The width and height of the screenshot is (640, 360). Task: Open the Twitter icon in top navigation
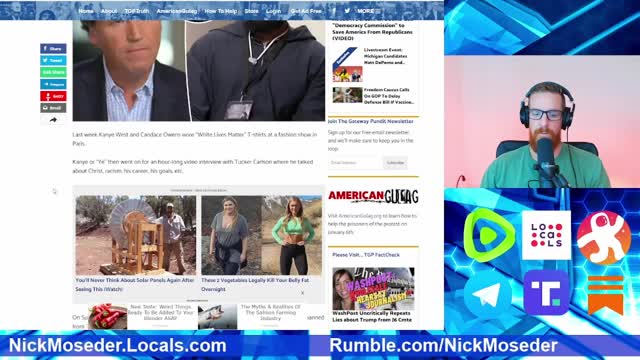[347, 11]
